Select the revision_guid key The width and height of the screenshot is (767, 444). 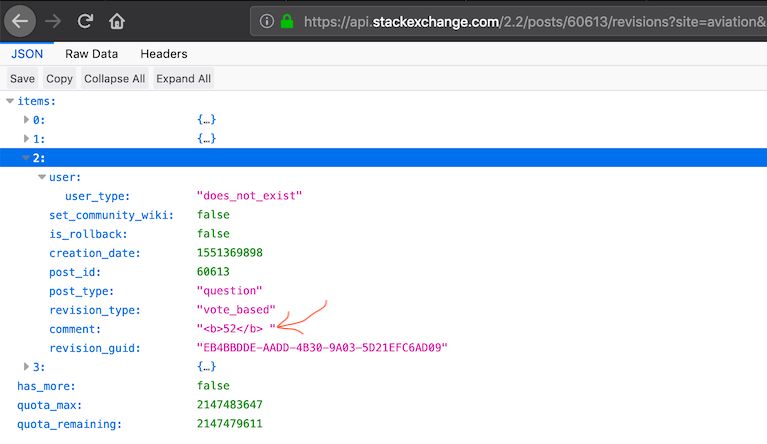tap(94, 348)
